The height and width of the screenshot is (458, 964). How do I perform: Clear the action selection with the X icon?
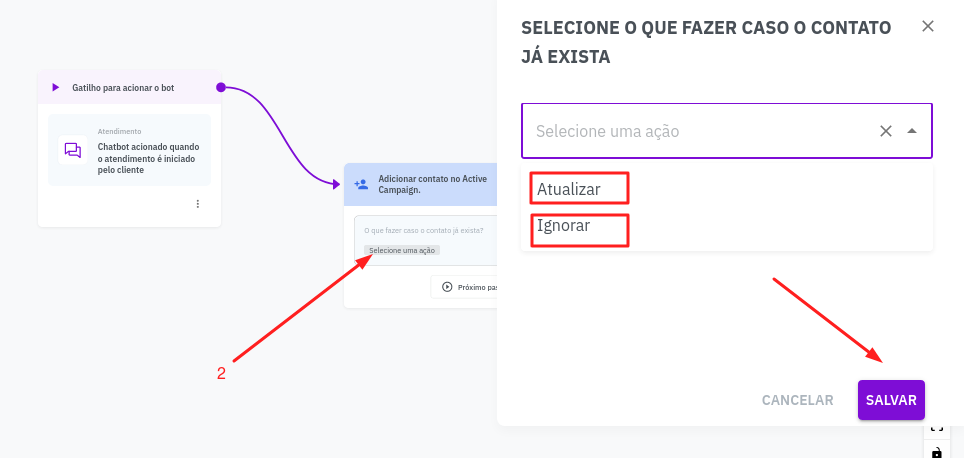coord(885,131)
